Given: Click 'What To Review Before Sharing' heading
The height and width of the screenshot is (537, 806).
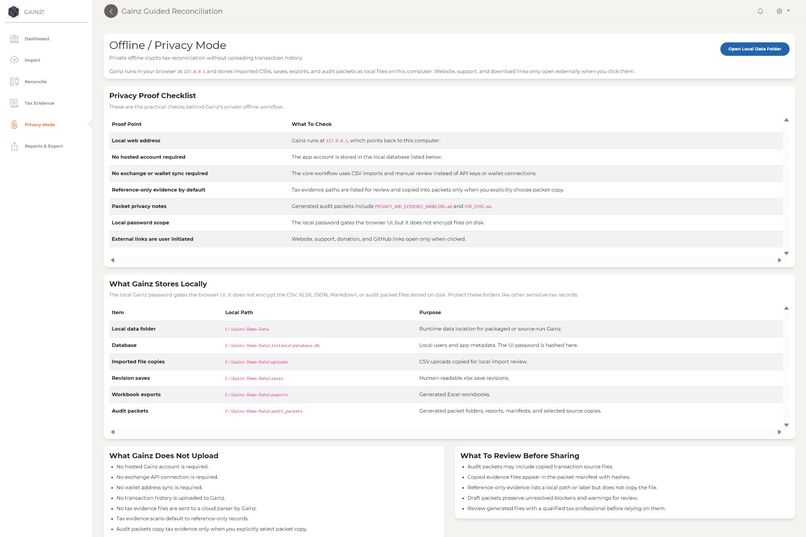Looking at the screenshot, I should 520,455.
